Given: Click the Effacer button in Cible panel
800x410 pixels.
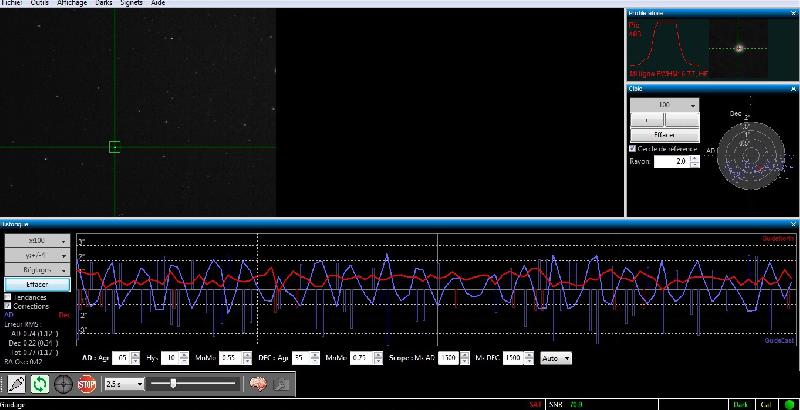Looking at the screenshot, I should [x=665, y=135].
